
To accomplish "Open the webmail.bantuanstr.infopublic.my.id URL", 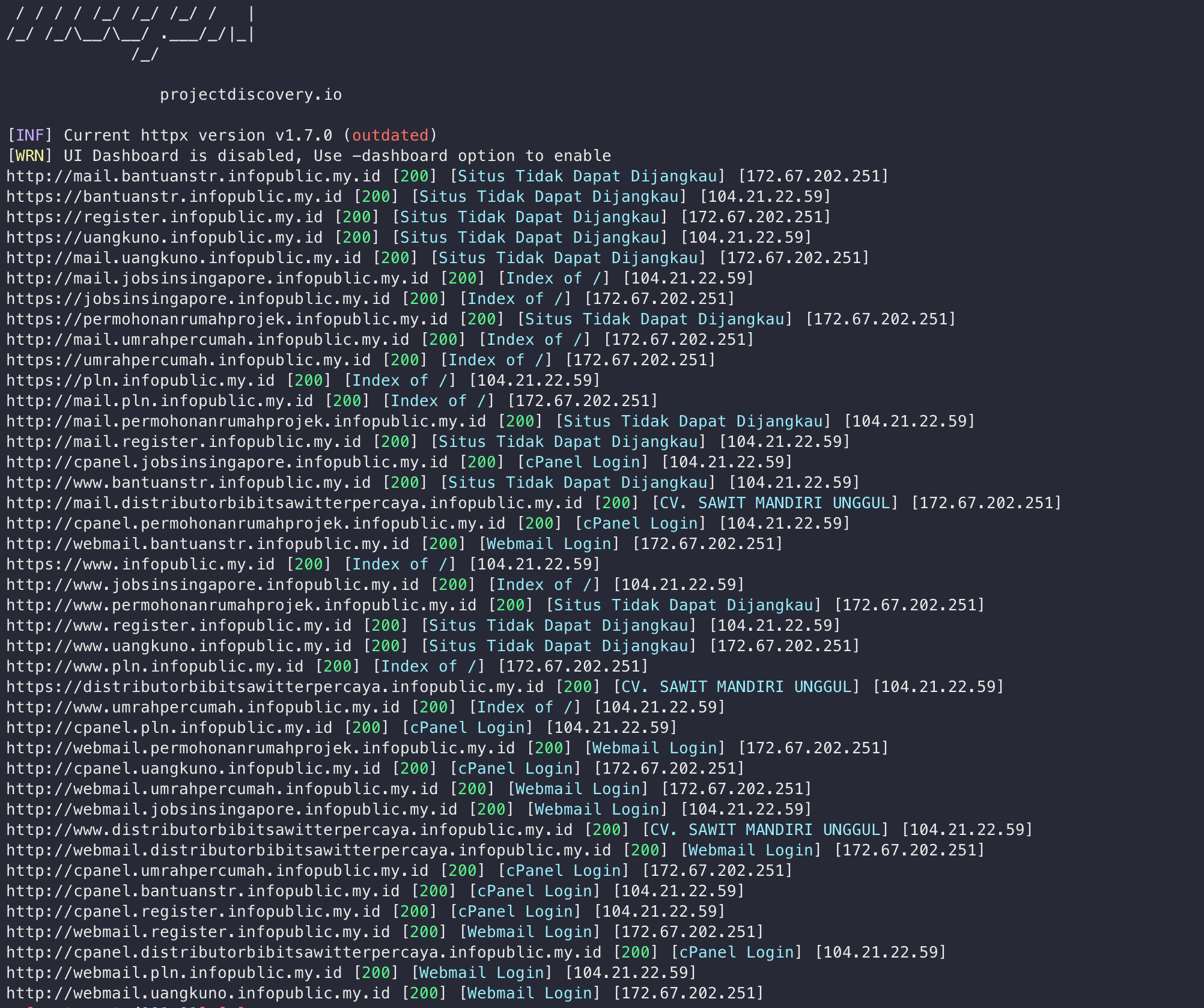I will pos(208,544).
